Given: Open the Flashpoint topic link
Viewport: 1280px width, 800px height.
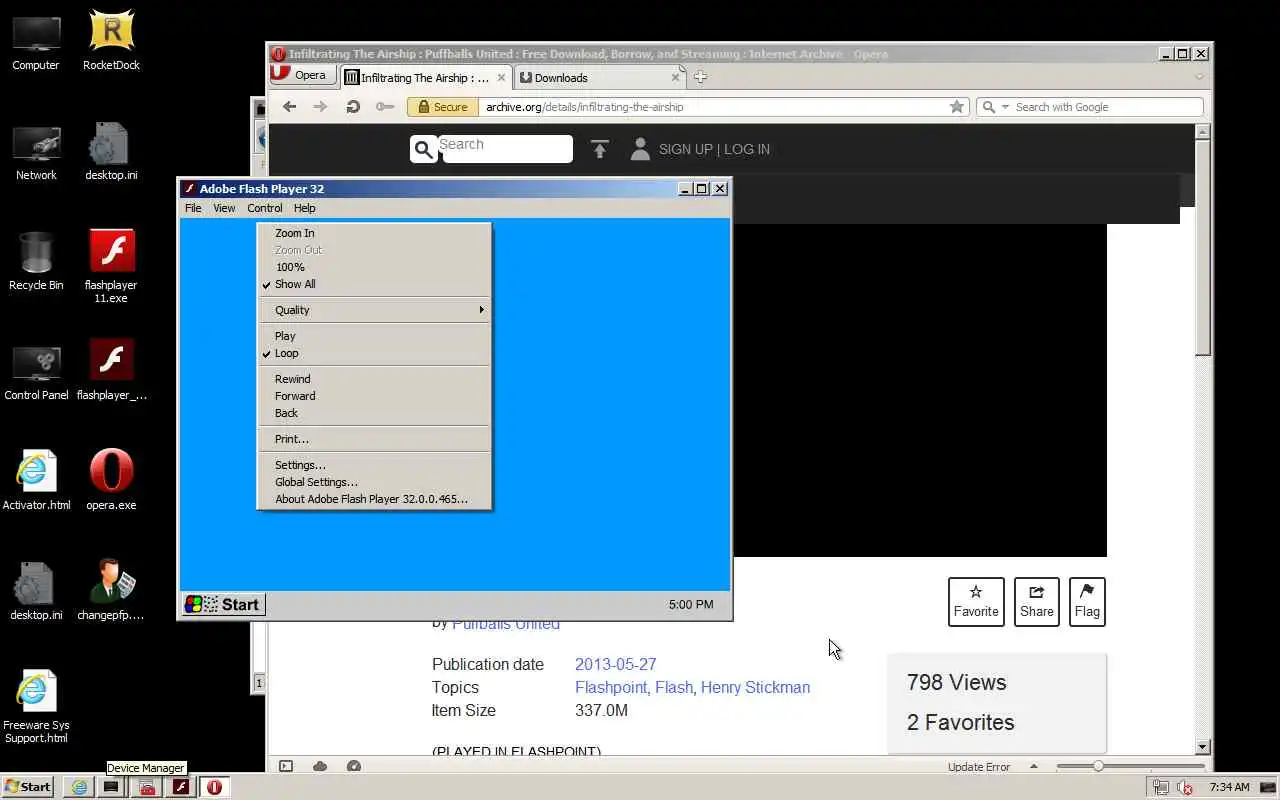Looking at the screenshot, I should coord(612,687).
